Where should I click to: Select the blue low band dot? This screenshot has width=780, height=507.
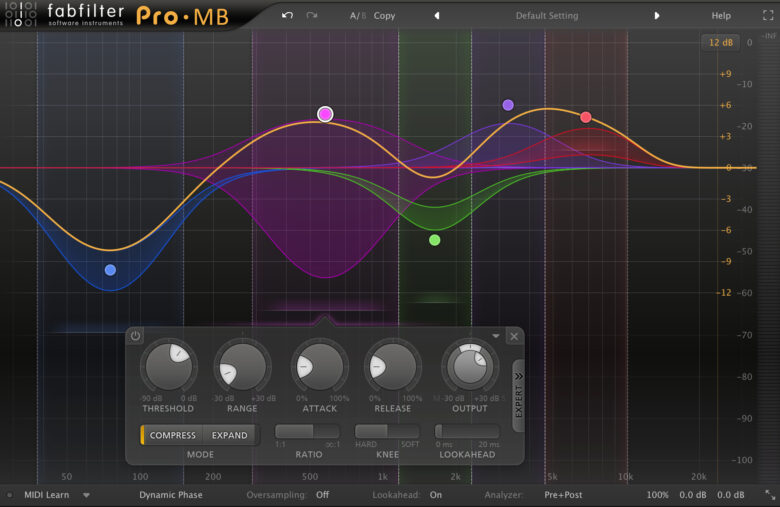pyautogui.click(x=110, y=270)
